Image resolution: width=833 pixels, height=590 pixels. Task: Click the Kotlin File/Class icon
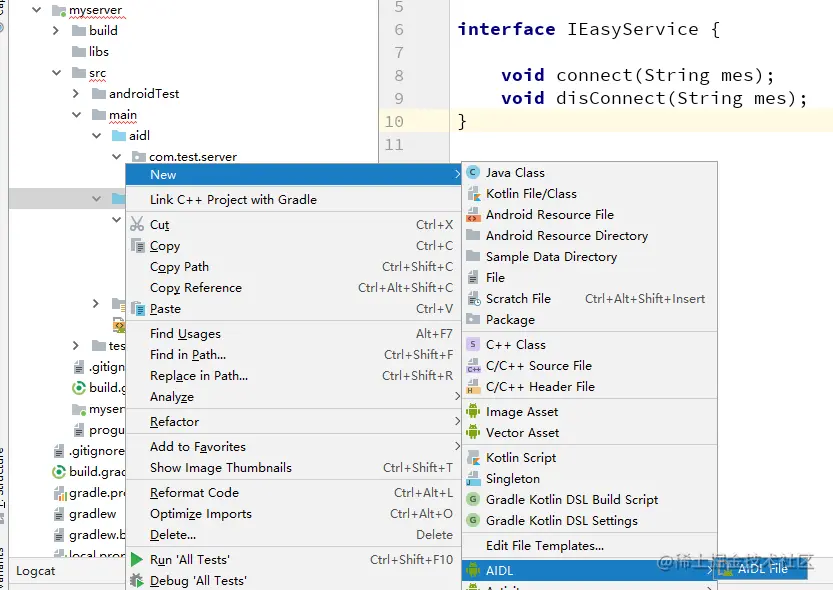(x=473, y=193)
